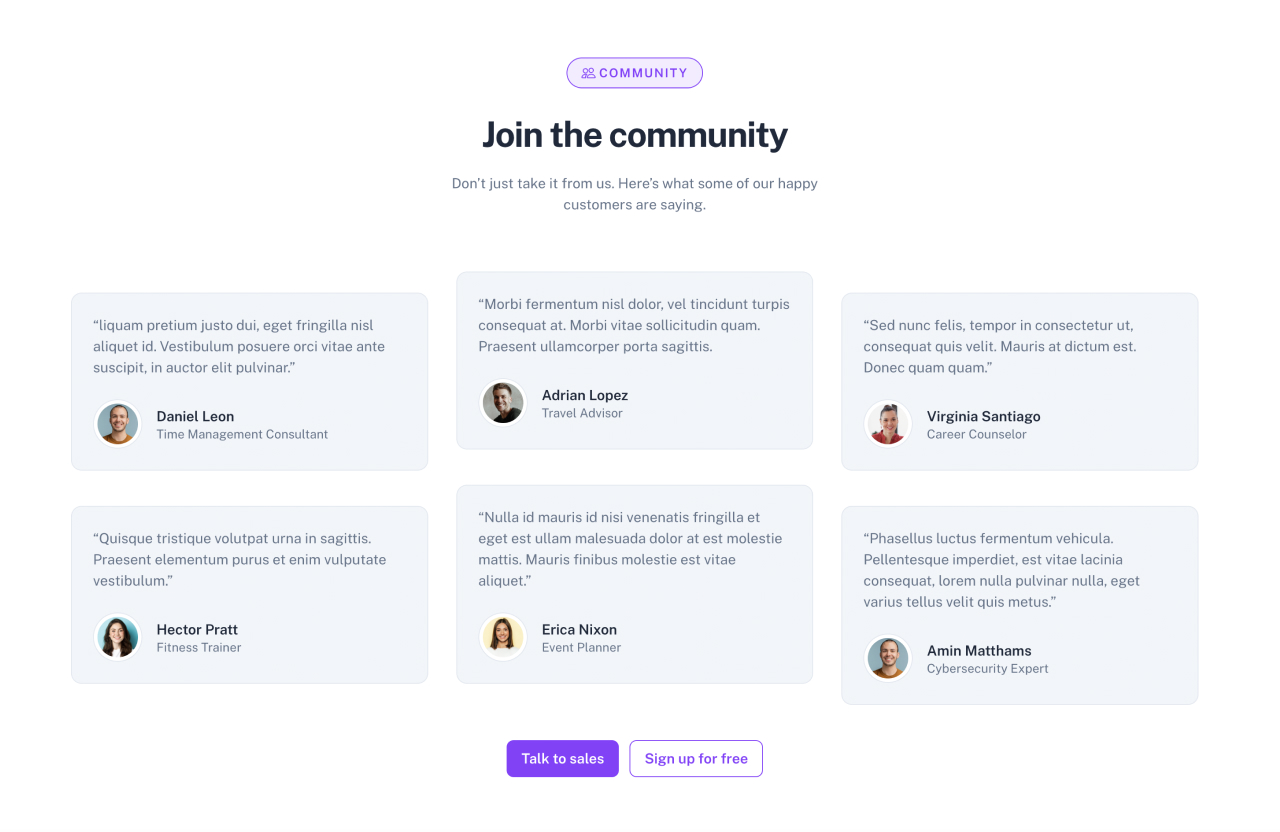1280x832 pixels.
Task: Select Hector Pratt's avatar image
Action: (x=118, y=637)
